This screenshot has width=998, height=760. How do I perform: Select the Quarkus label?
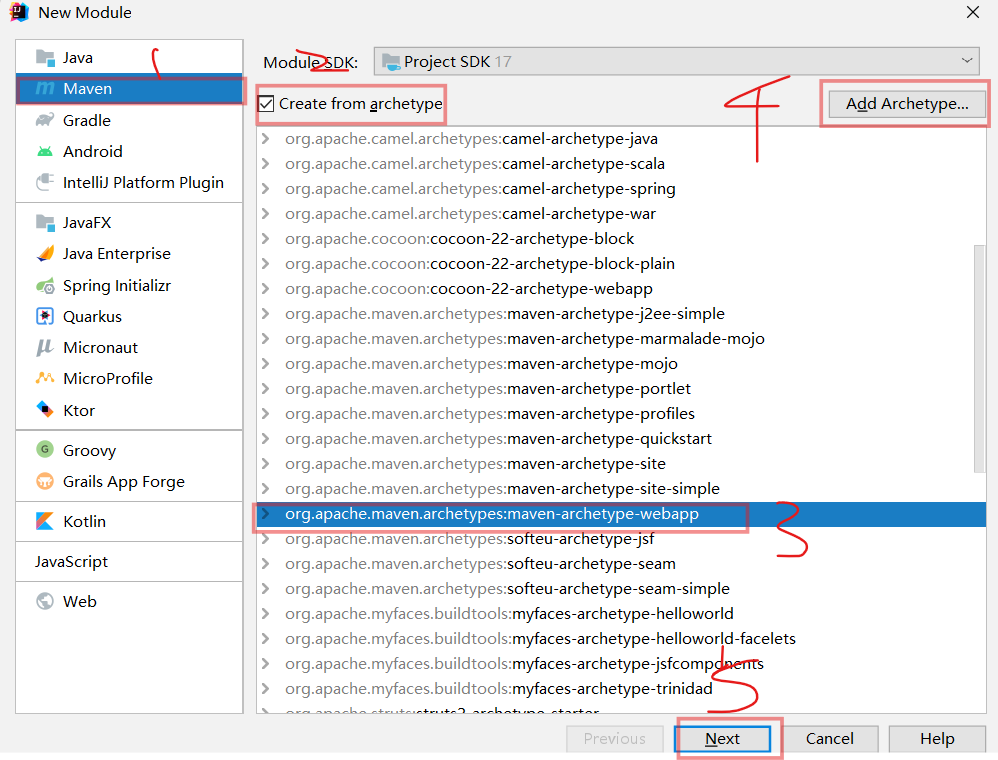tap(92, 316)
